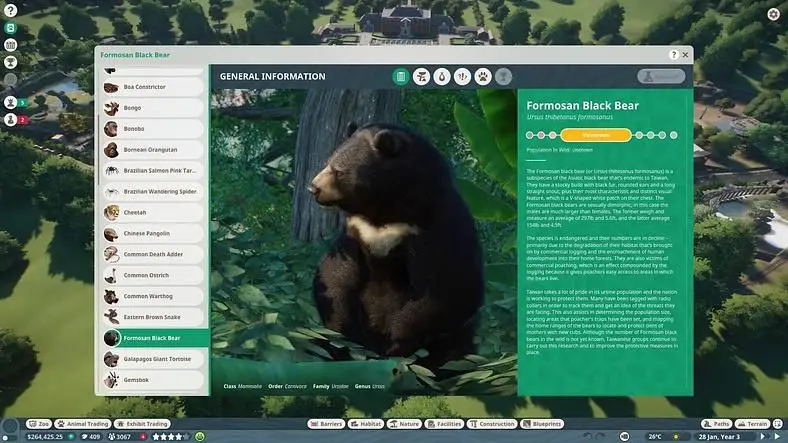The width and height of the screenshot is (788, 443).
Task: Click the 28 Jan, Year 3 date
Action: (x=719, y=437)
